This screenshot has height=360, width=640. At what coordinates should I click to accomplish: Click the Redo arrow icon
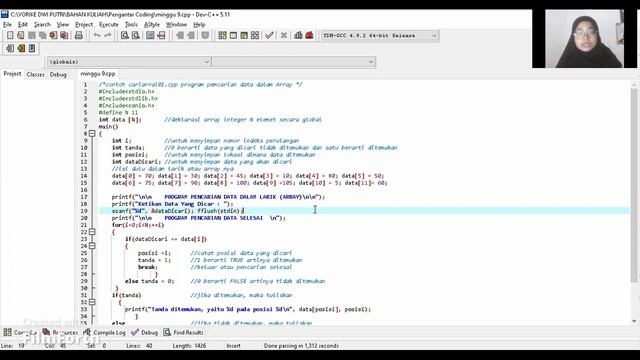click(x=108, y=36)
